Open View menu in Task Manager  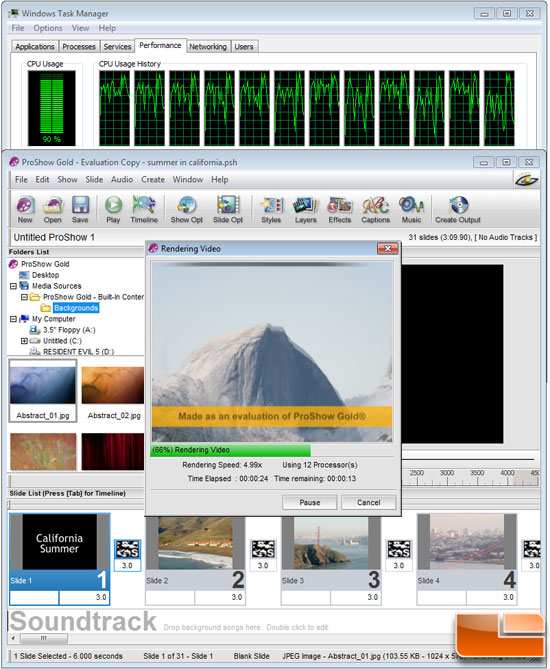pyautogui.click(x=80, y=28)
